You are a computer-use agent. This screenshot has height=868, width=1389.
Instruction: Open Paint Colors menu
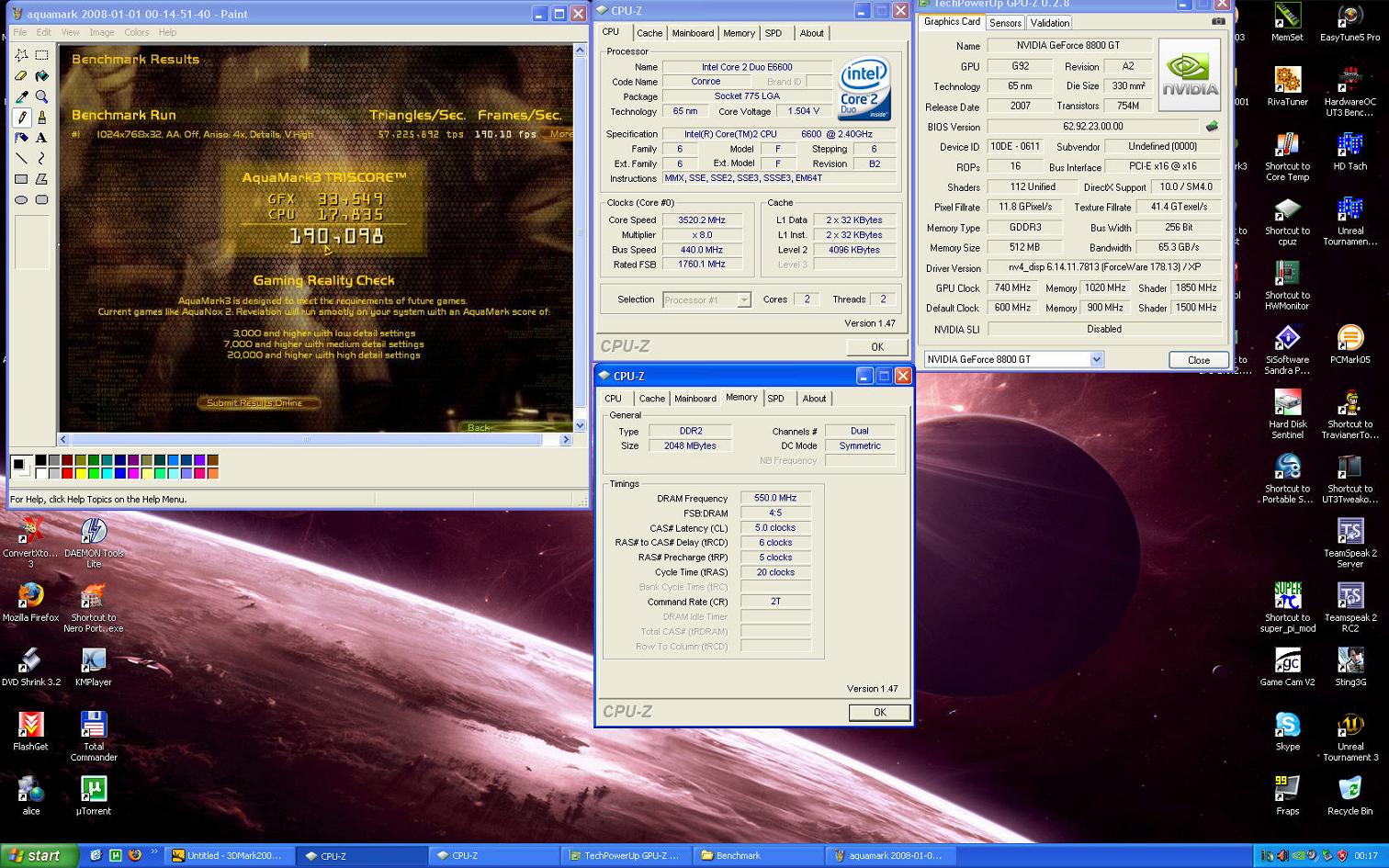(x=137, y=32)
